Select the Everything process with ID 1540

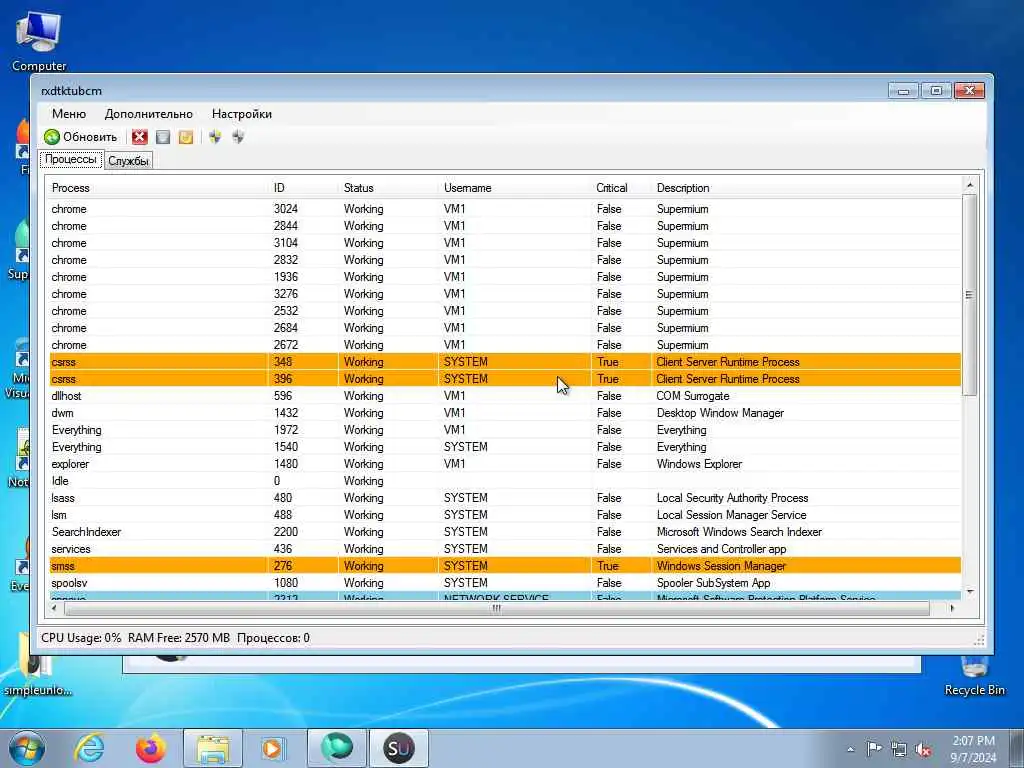coord(505,447)
